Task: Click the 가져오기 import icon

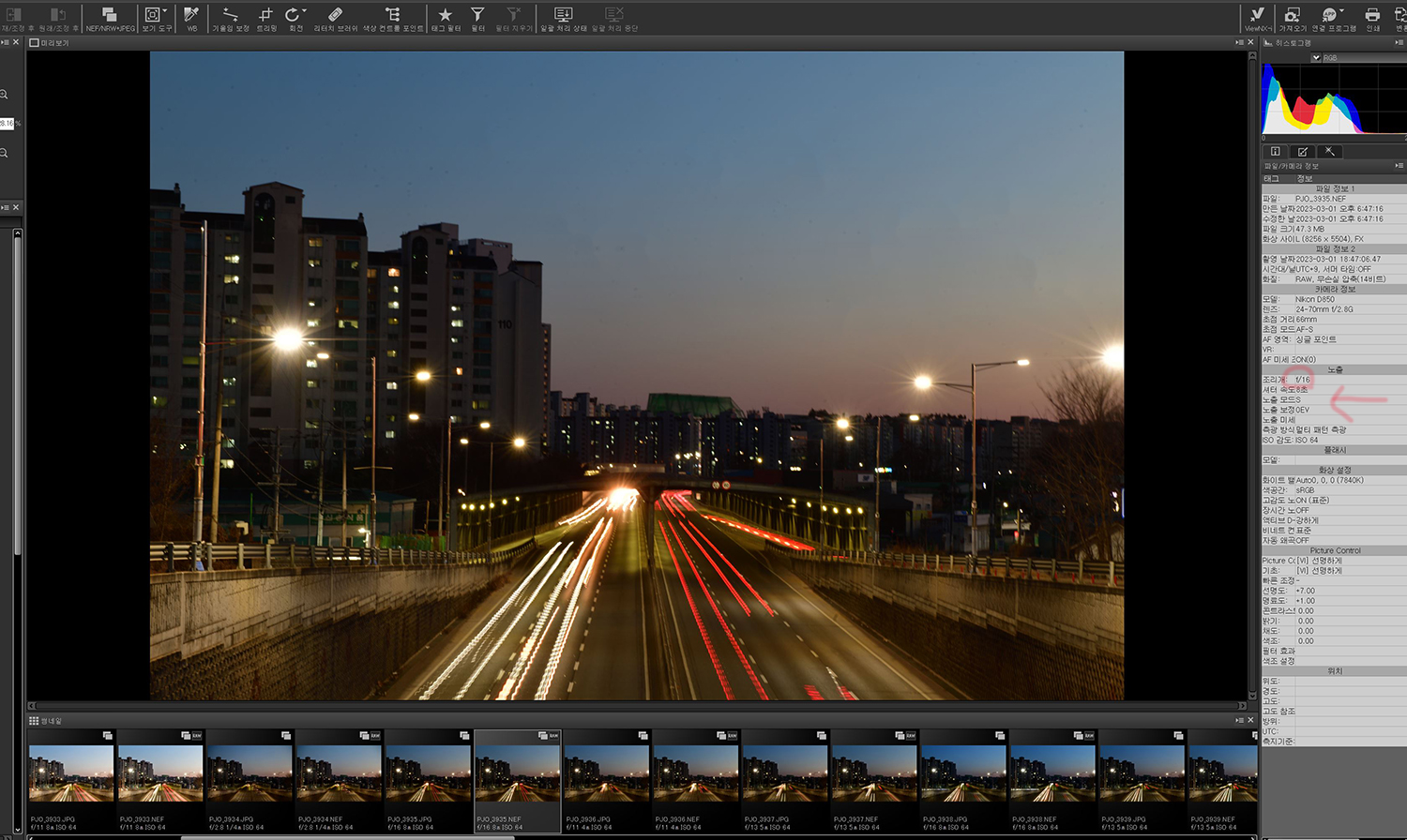Action: click(x=1292, y=16)
